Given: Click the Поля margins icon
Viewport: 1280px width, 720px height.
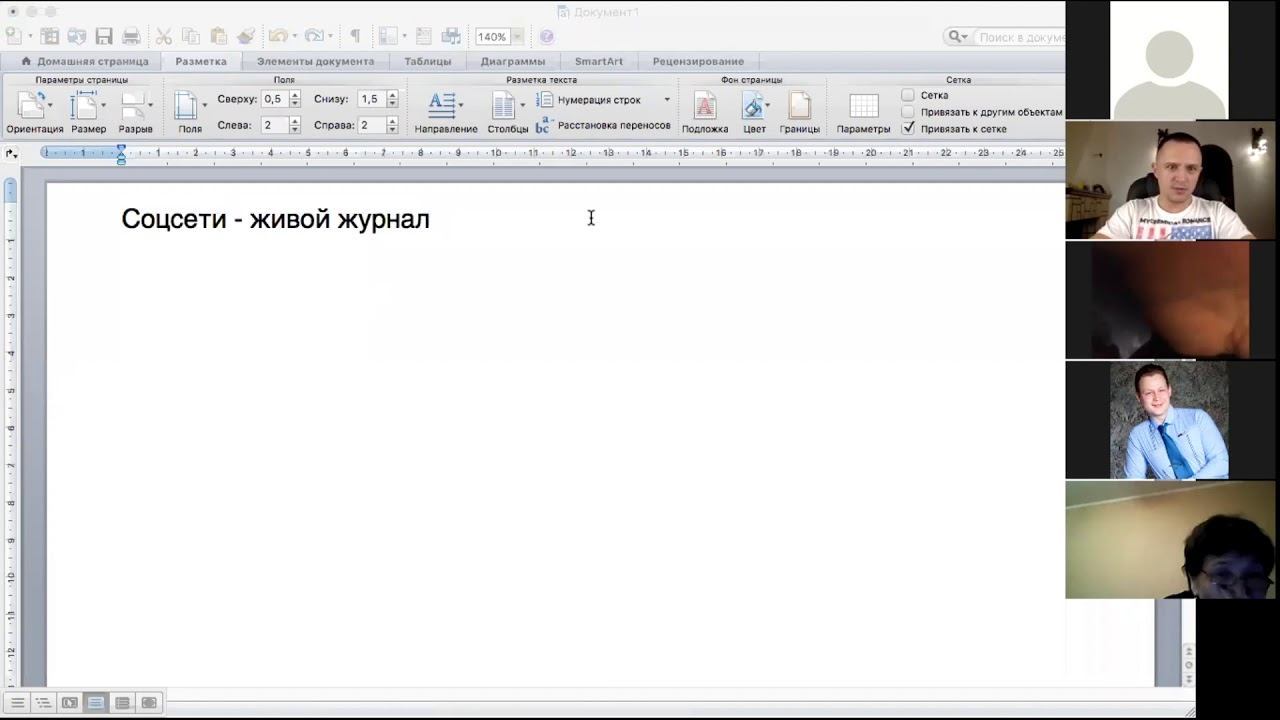Looking at the screenshot, I should [186, 105].
